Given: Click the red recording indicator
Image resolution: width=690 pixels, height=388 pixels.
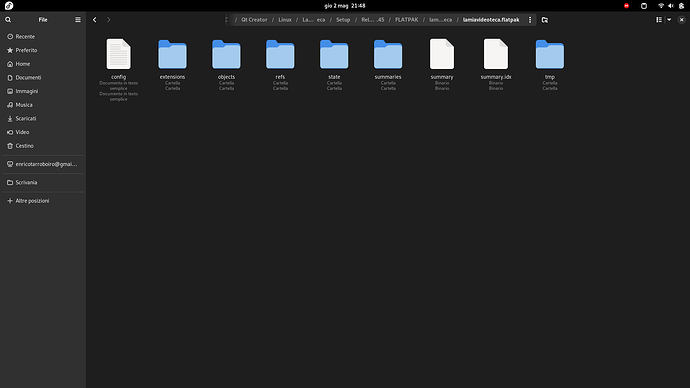Looking at the screenshot, I should click(626, 6).
